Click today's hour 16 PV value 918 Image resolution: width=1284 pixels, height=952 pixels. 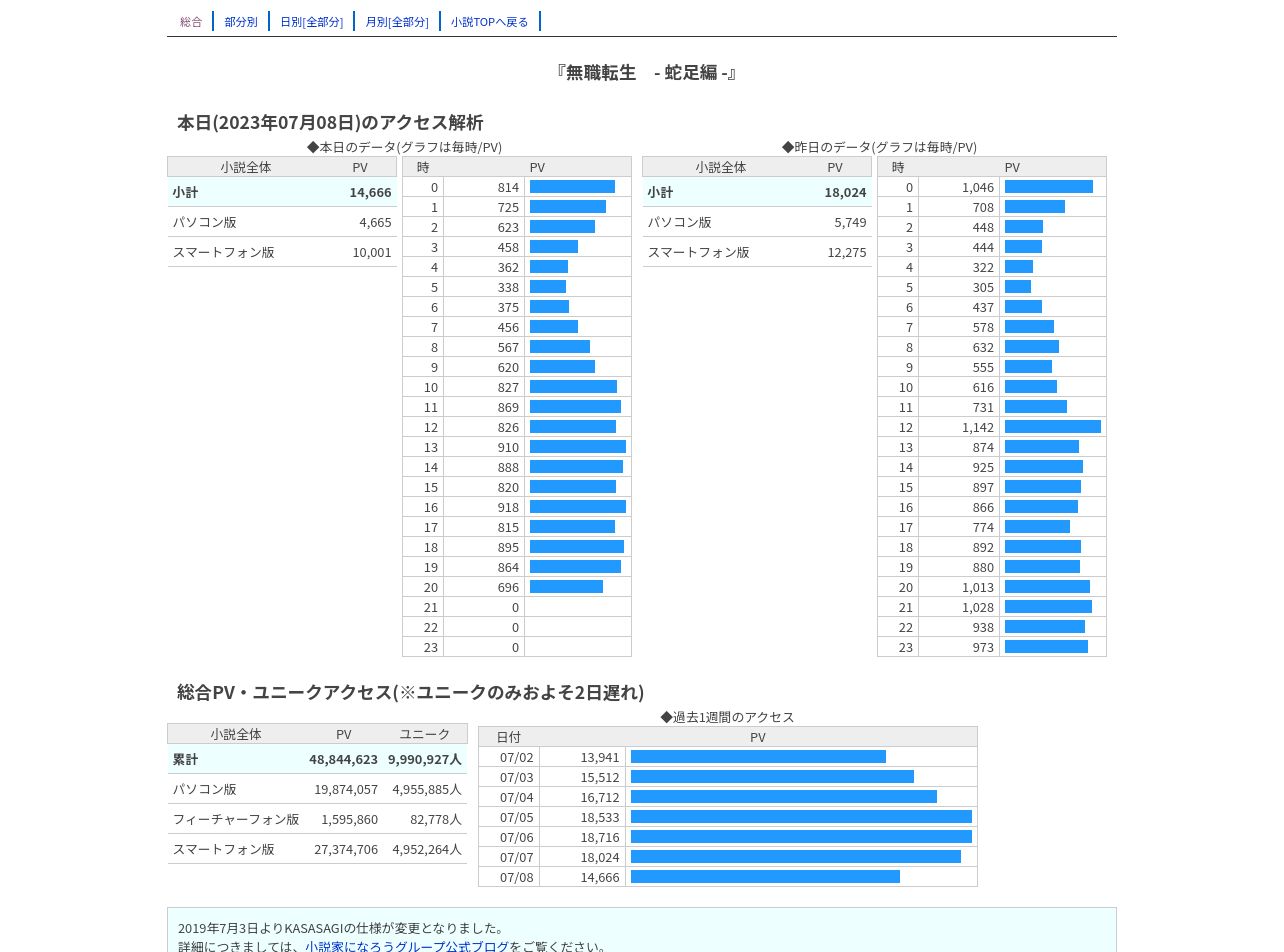pyautogui.click(x=508, y=507)
